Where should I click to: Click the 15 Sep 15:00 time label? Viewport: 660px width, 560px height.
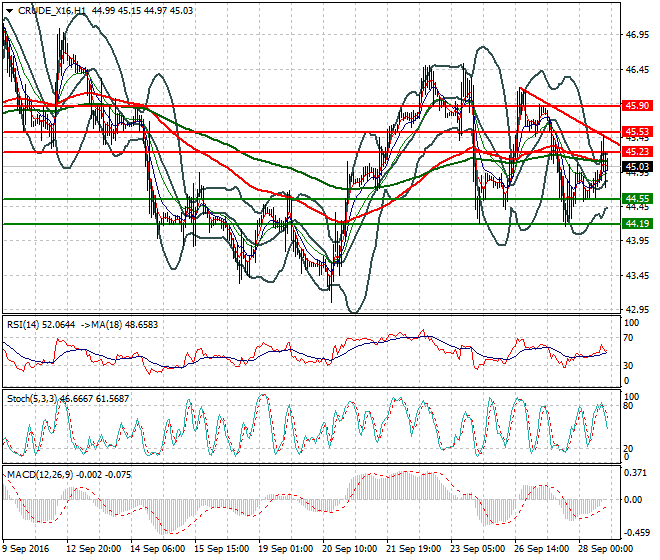222,549
